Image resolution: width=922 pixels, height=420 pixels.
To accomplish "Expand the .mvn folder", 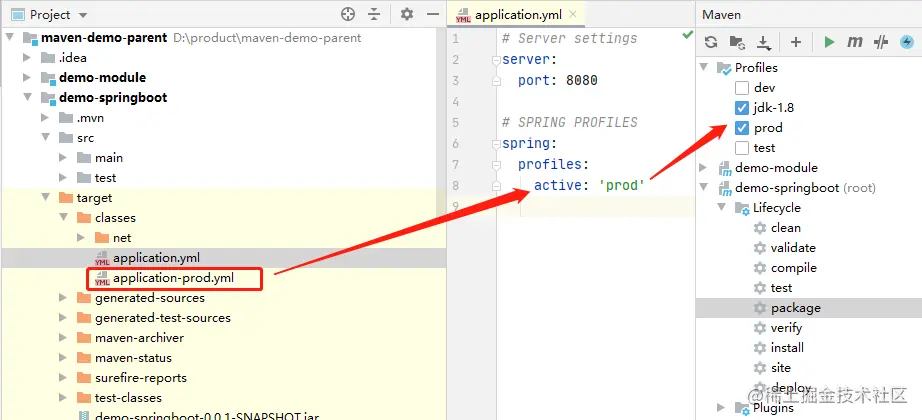I will point(45,118).
